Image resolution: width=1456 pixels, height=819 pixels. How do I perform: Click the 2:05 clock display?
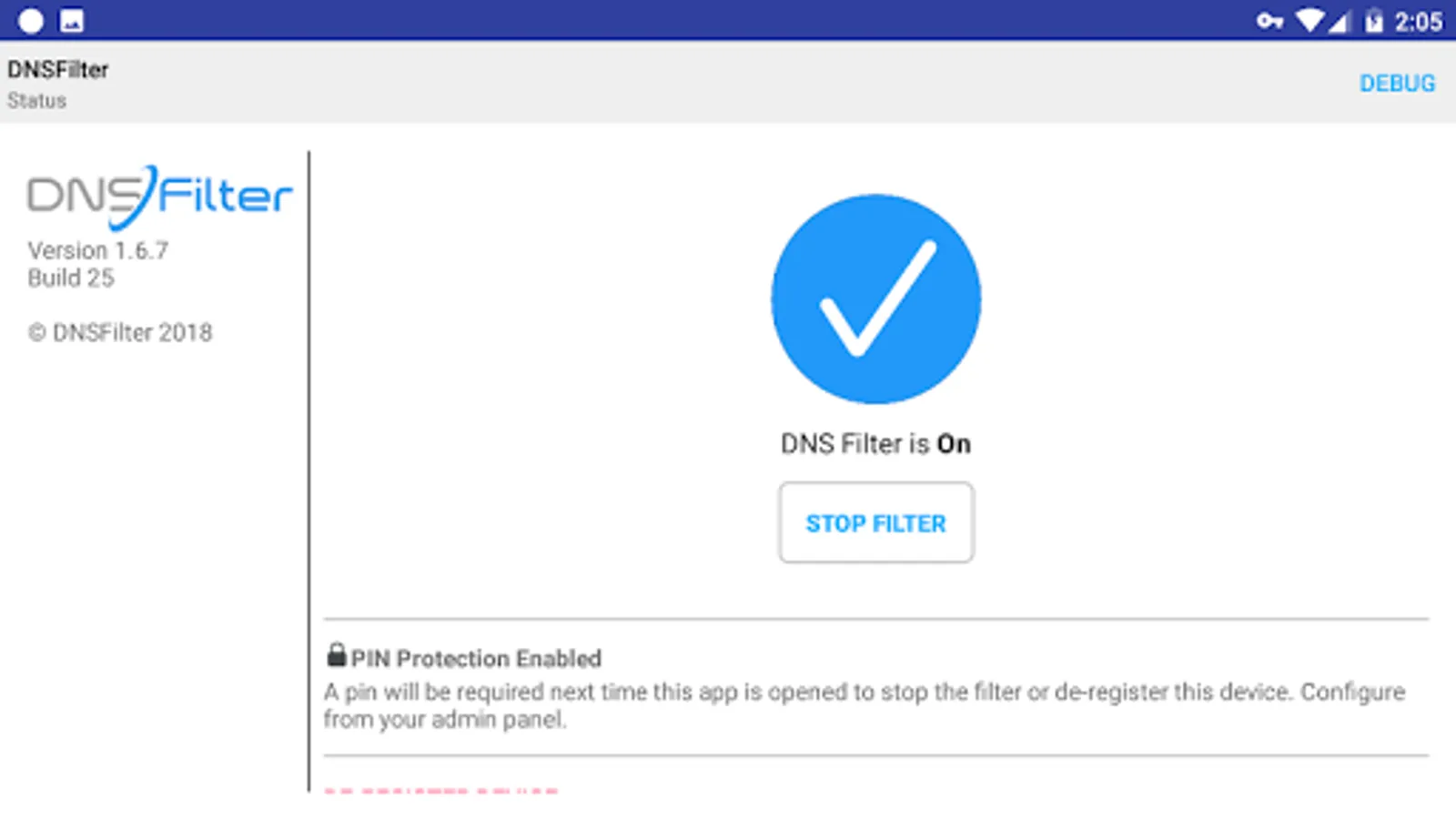click(x=1418, y=21)
